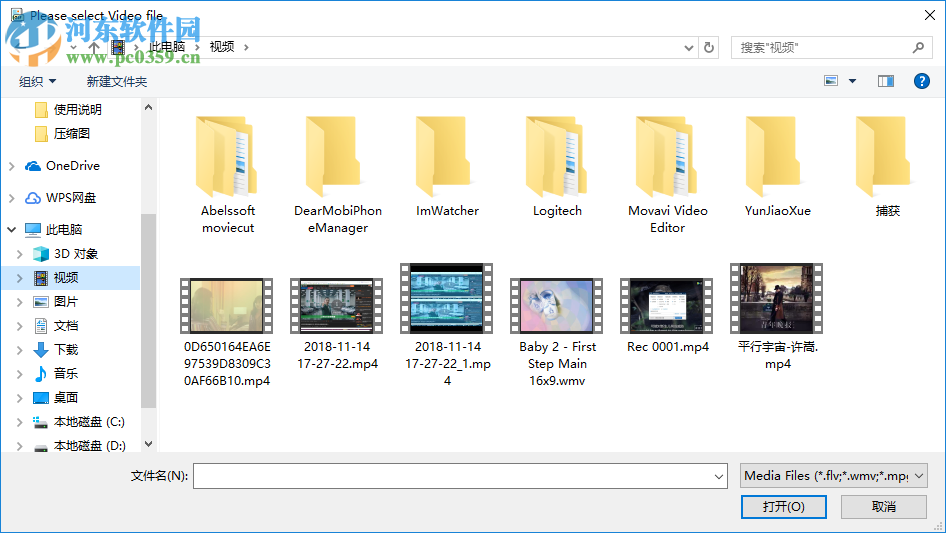Viewport: 946px width, 533px height.
Task: Click the sidebar scrollbar up arrow
Action: [x=148, y=107]
